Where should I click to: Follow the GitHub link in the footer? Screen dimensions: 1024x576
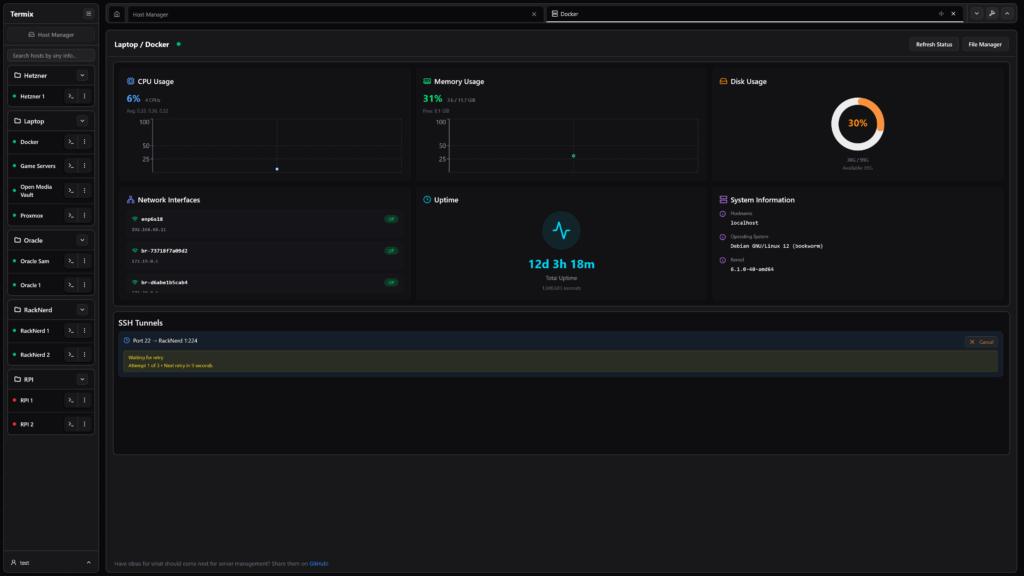click(x=318, y=564)
